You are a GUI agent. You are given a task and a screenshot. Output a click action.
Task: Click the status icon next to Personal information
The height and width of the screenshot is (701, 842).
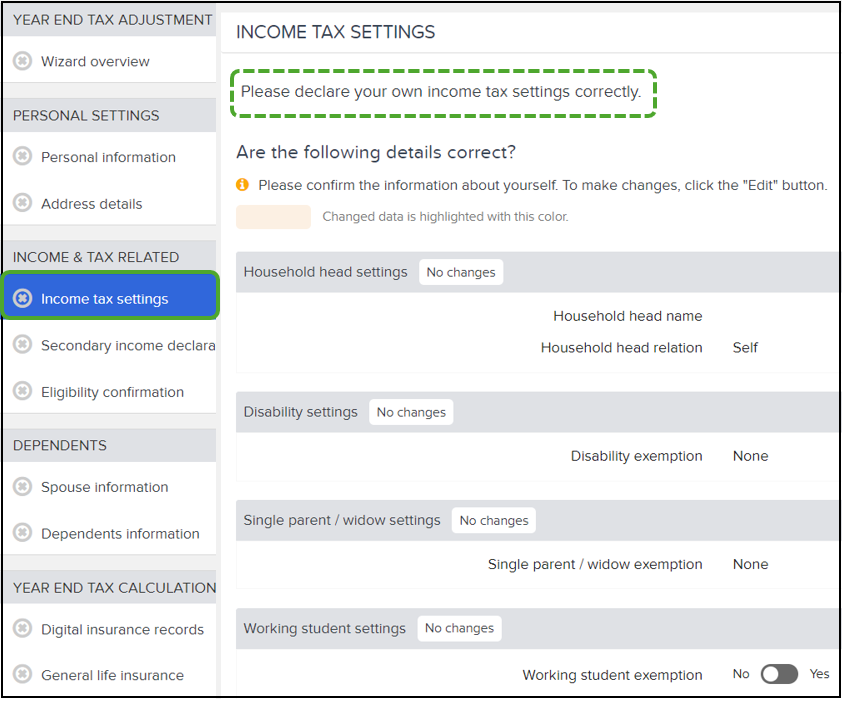(x=22, y=156)
